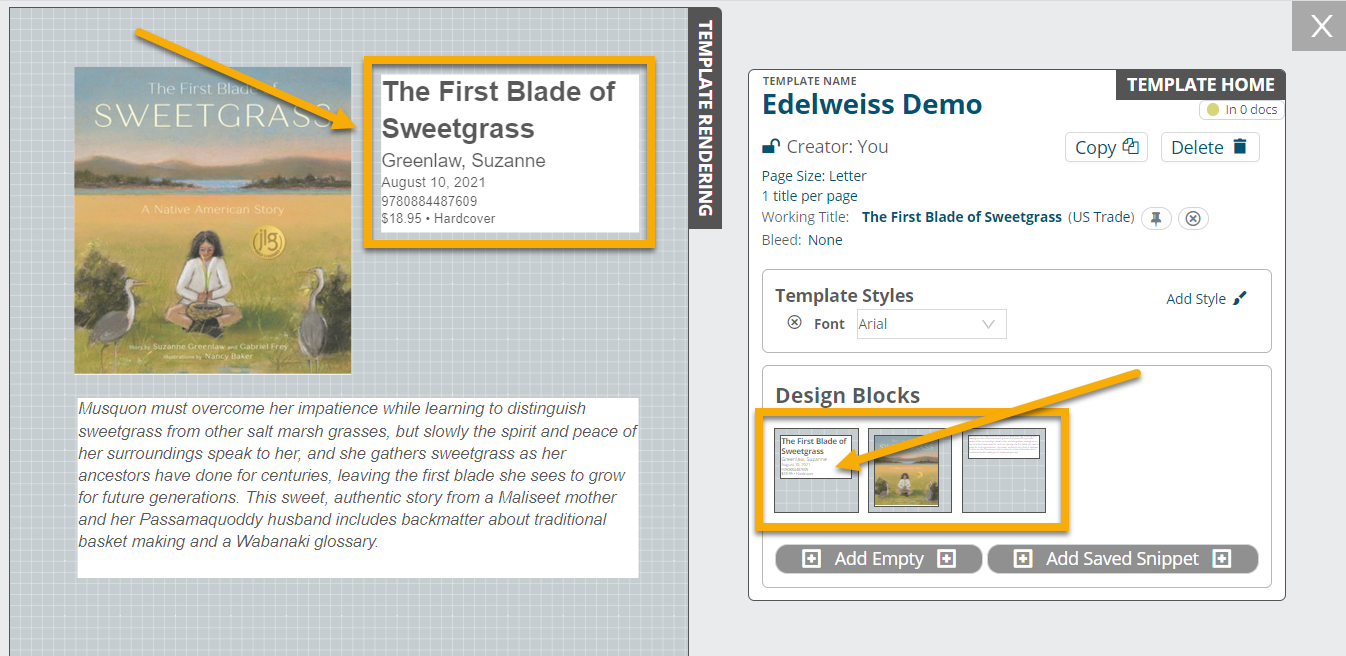
Task: Open working title The First Blade of Sweetgrass link
Action: pyautogui.click(x=962, y=217)
